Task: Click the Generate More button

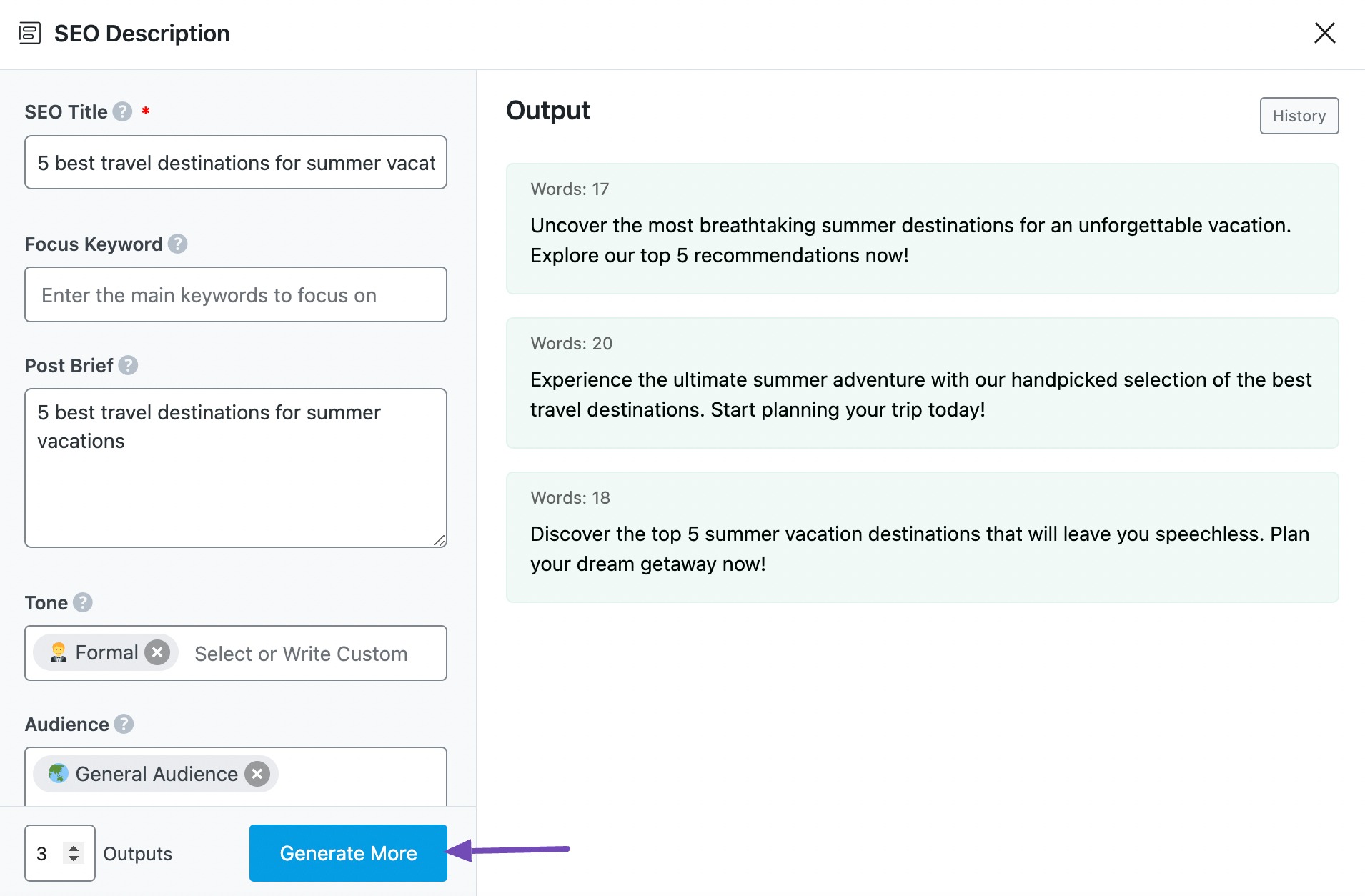Action: click(348, 853)
